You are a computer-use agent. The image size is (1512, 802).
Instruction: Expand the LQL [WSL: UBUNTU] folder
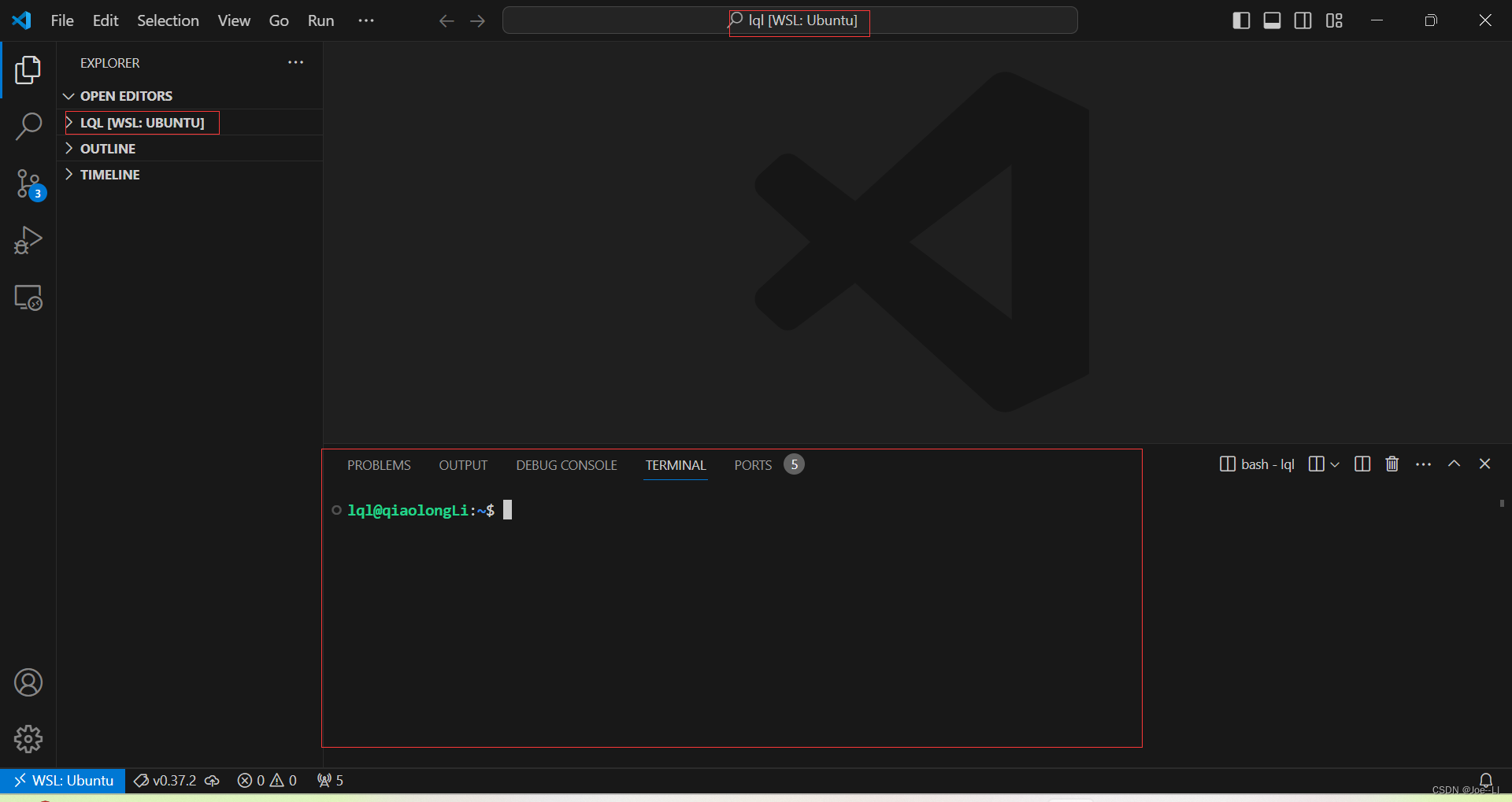[190, 122]
